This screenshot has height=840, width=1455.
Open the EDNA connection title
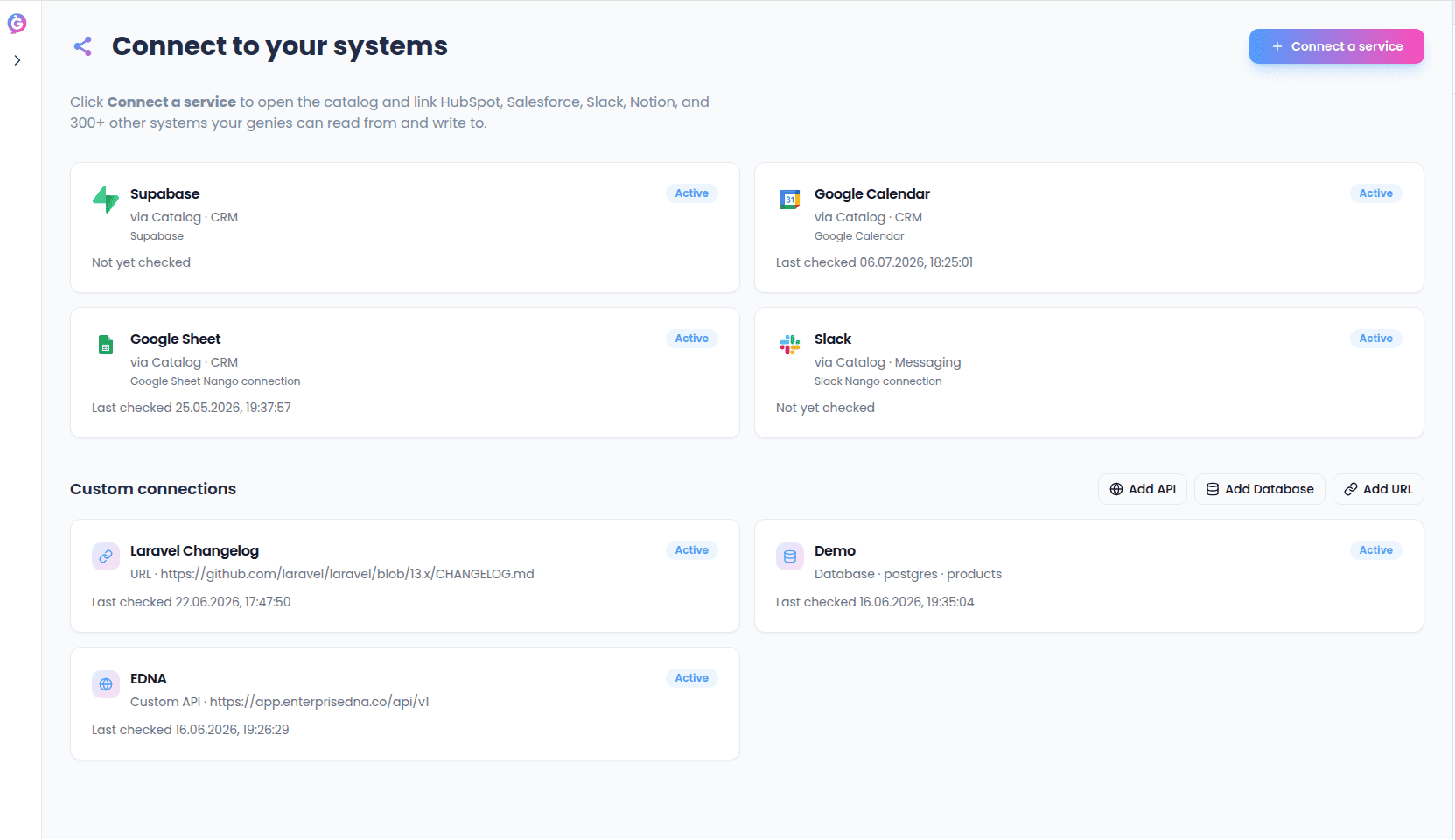148,679
